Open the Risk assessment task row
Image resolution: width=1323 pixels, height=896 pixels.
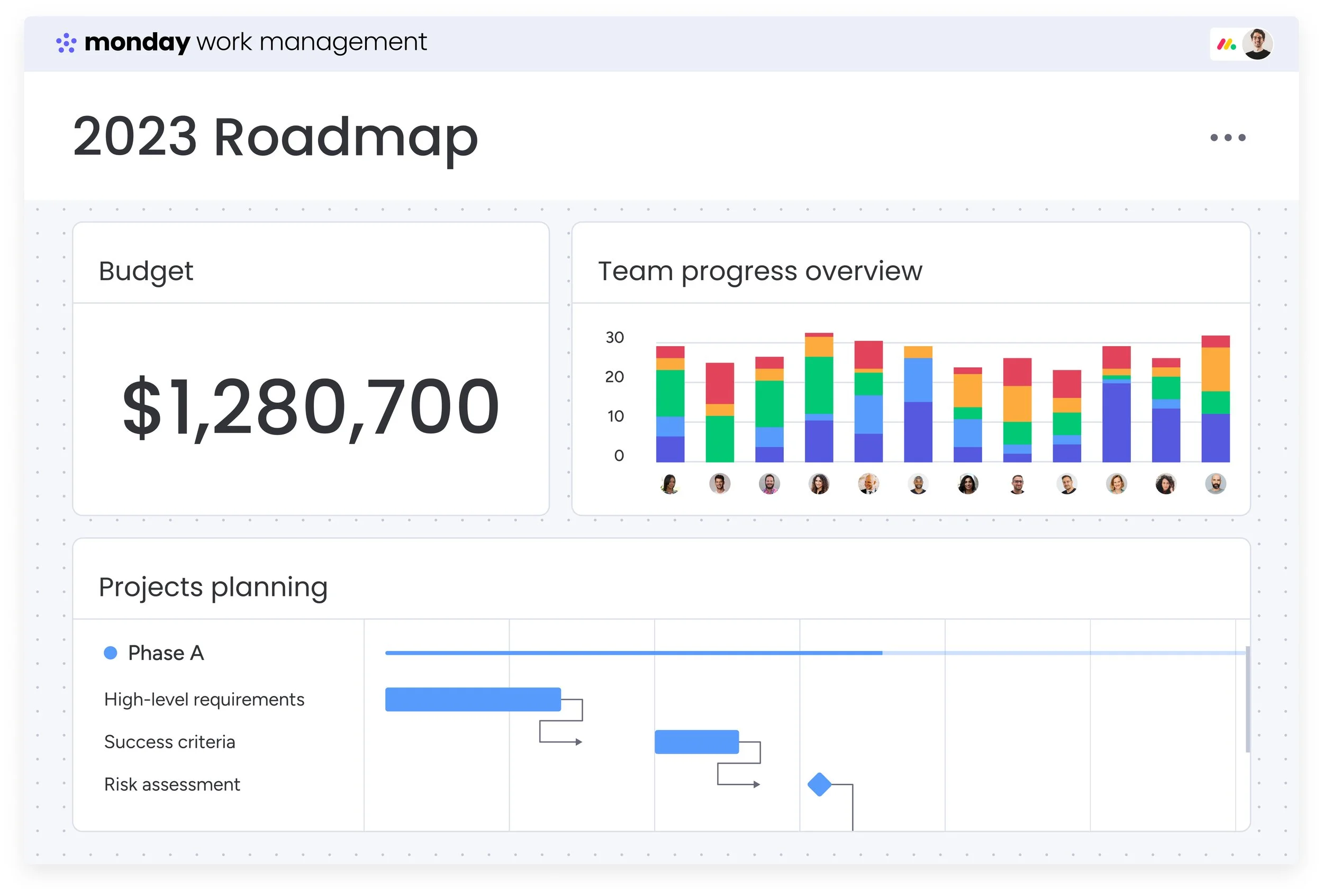click(172, 784)
